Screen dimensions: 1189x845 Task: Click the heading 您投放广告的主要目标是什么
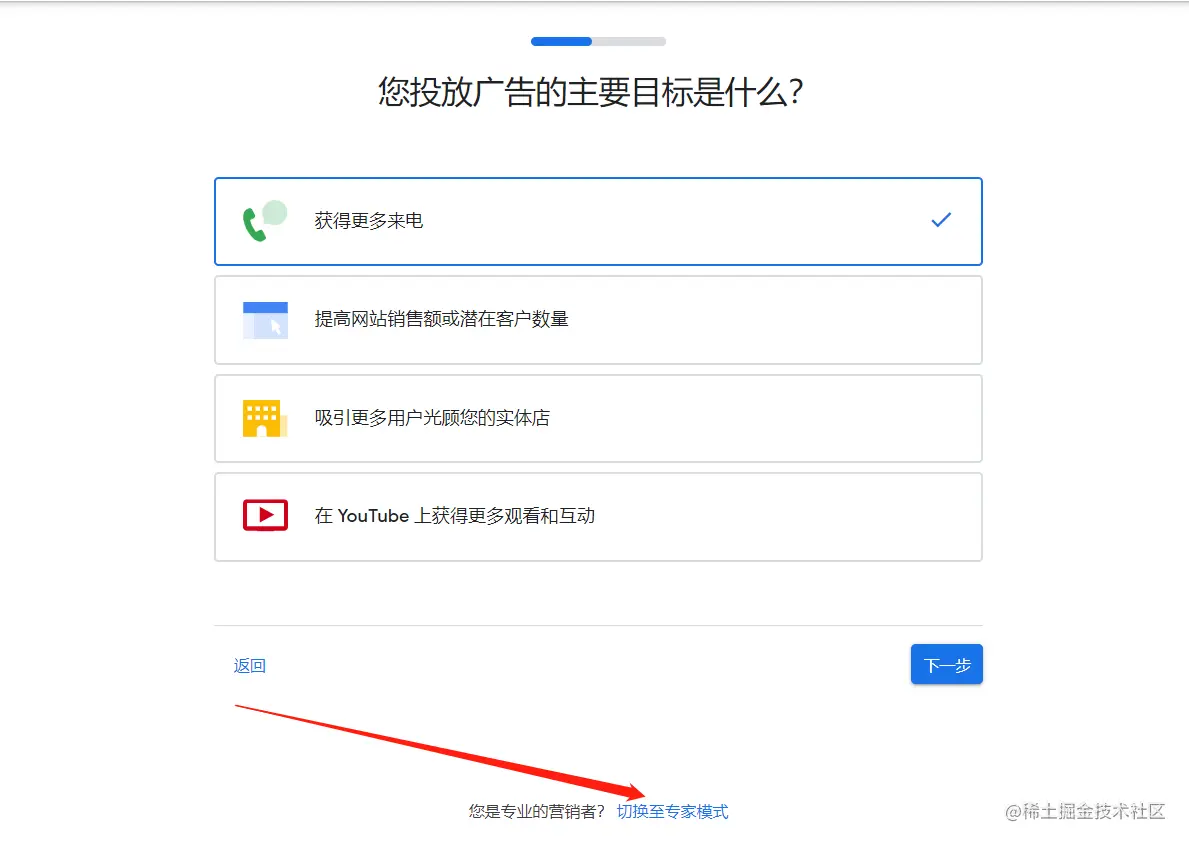(591, 92)
